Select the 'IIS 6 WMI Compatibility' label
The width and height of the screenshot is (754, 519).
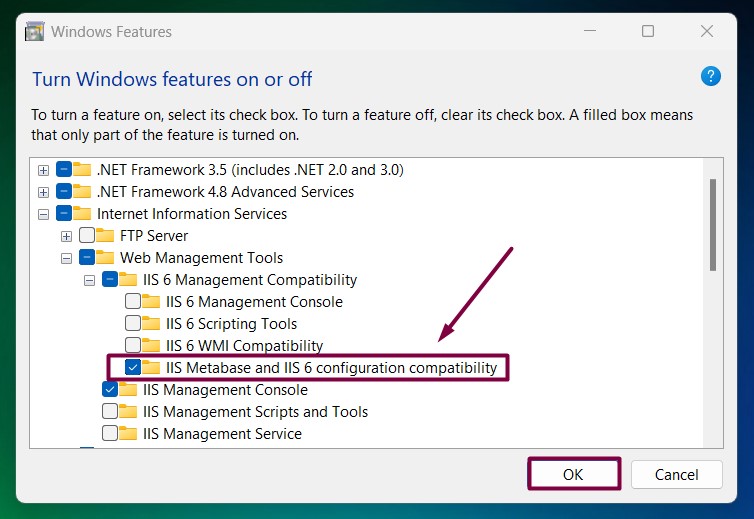(x=244, y=346)
